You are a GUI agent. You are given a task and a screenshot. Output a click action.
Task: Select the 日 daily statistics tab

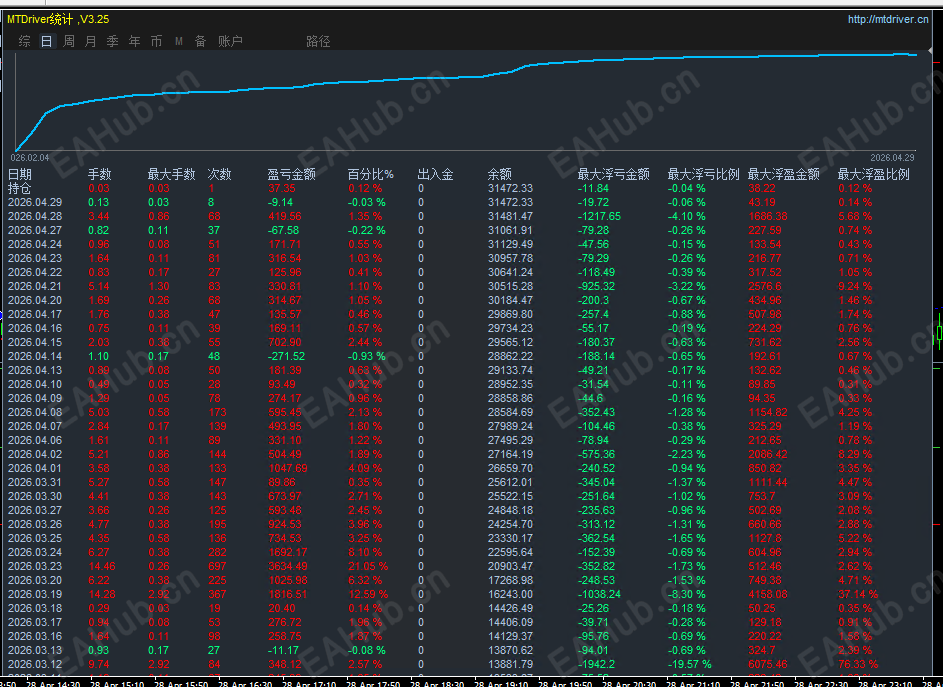[46, 41]
